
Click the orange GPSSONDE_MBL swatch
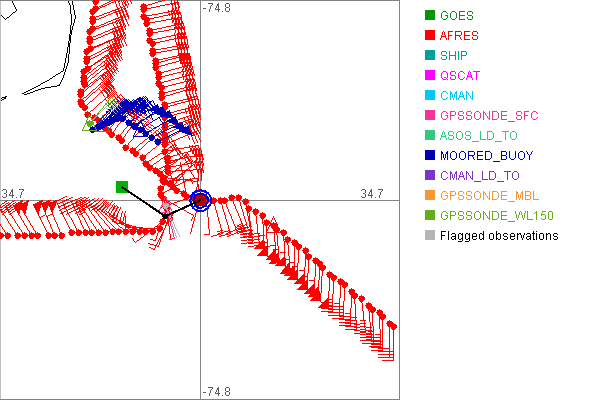click(x=430, y=196)
